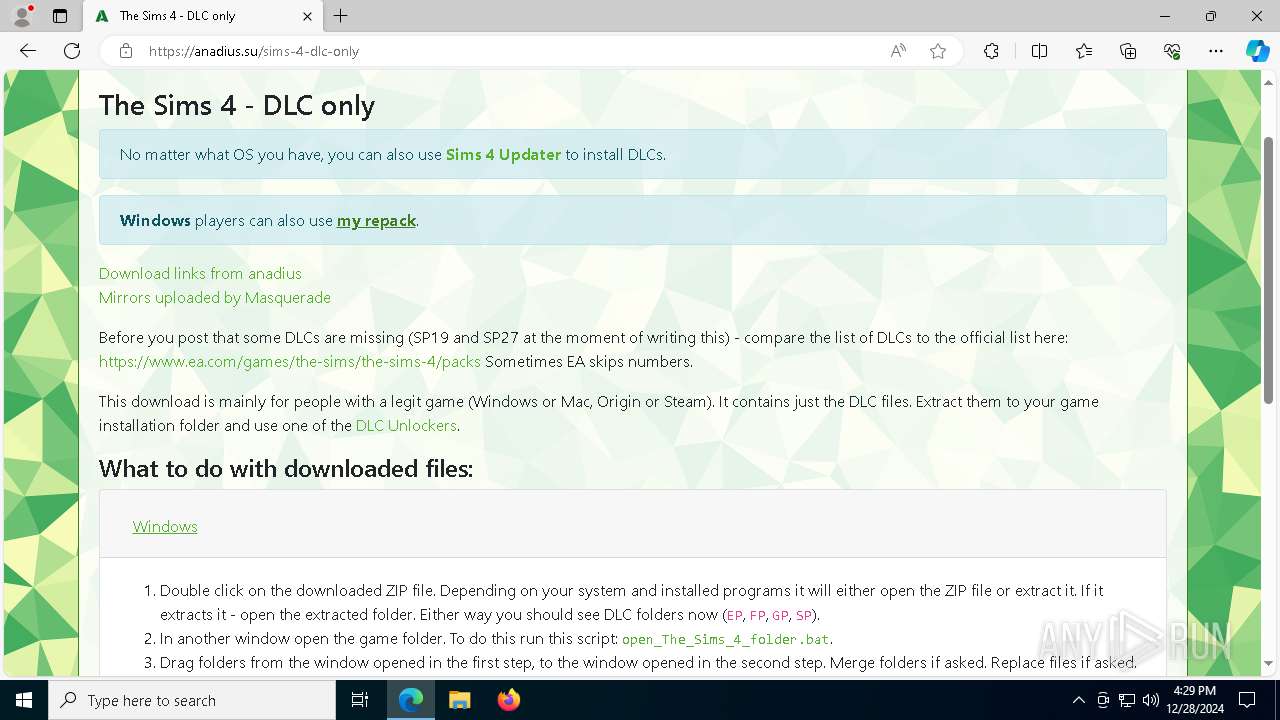Click the open_The_Sims_4_folder.bat script link

coord(726,639)
